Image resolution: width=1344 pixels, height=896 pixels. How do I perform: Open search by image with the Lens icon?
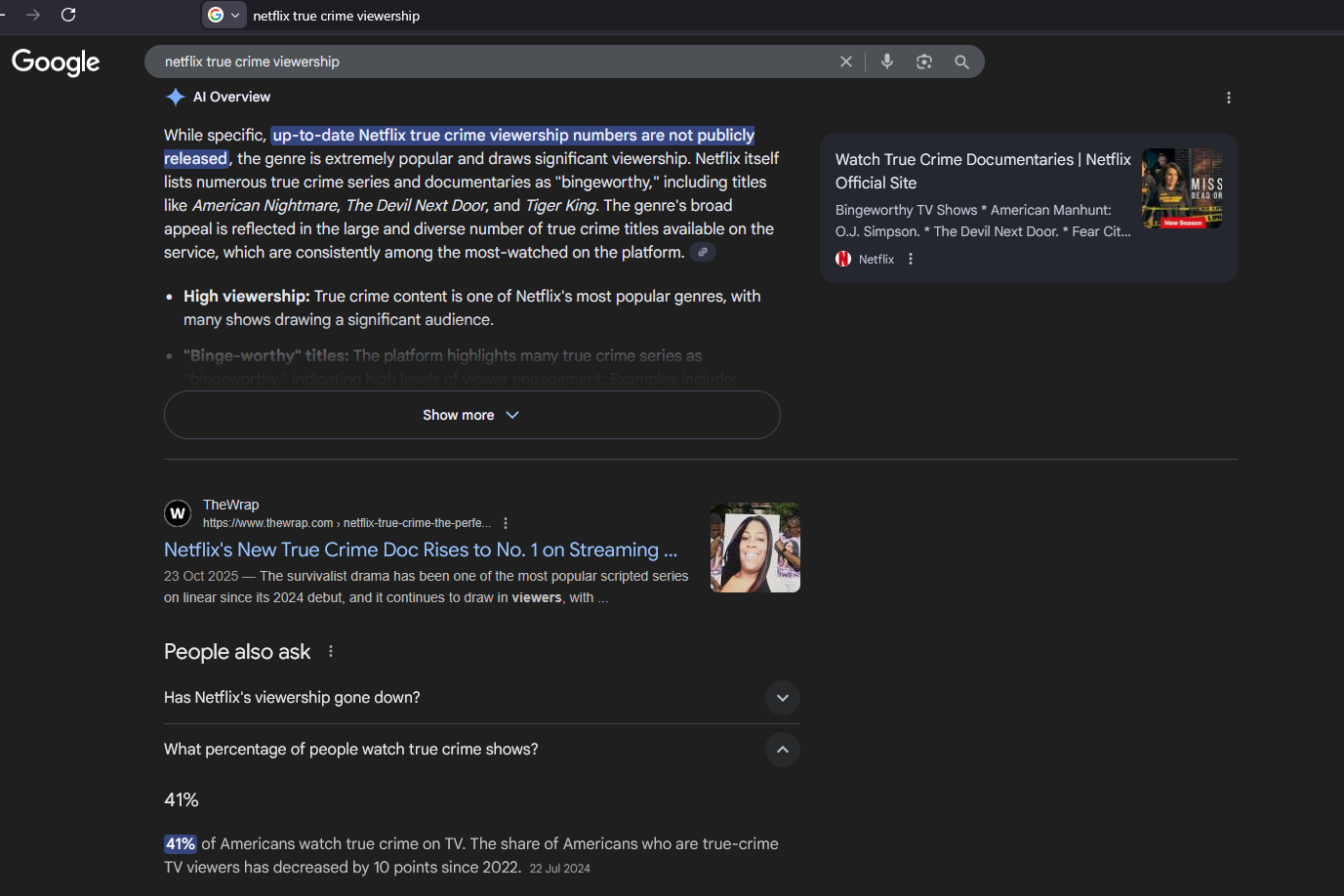(x=924, y=61)
